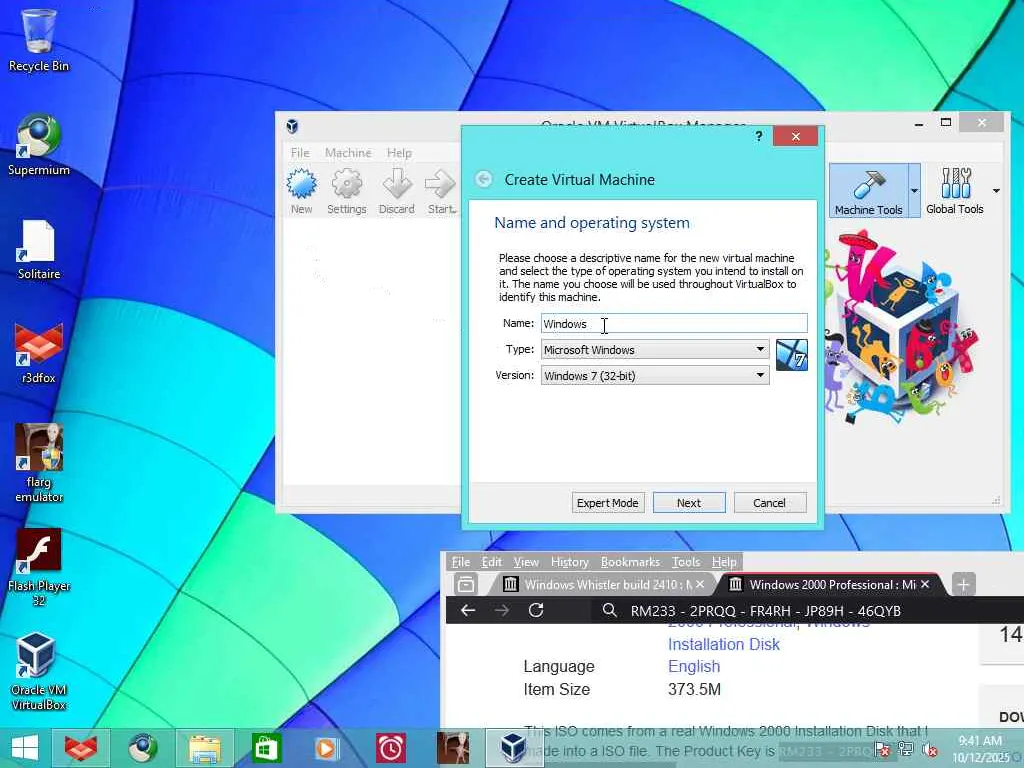The width and height of the screenshot is (1024, 768).
Task: Select Machine Tools in VirtualBox
Action: tap(868, 191)
